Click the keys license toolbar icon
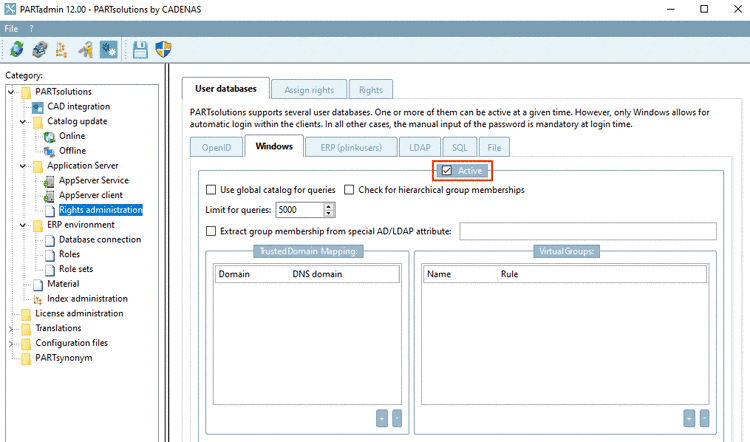The height and width of the screenshot is (442, 750). click(86, 49)
